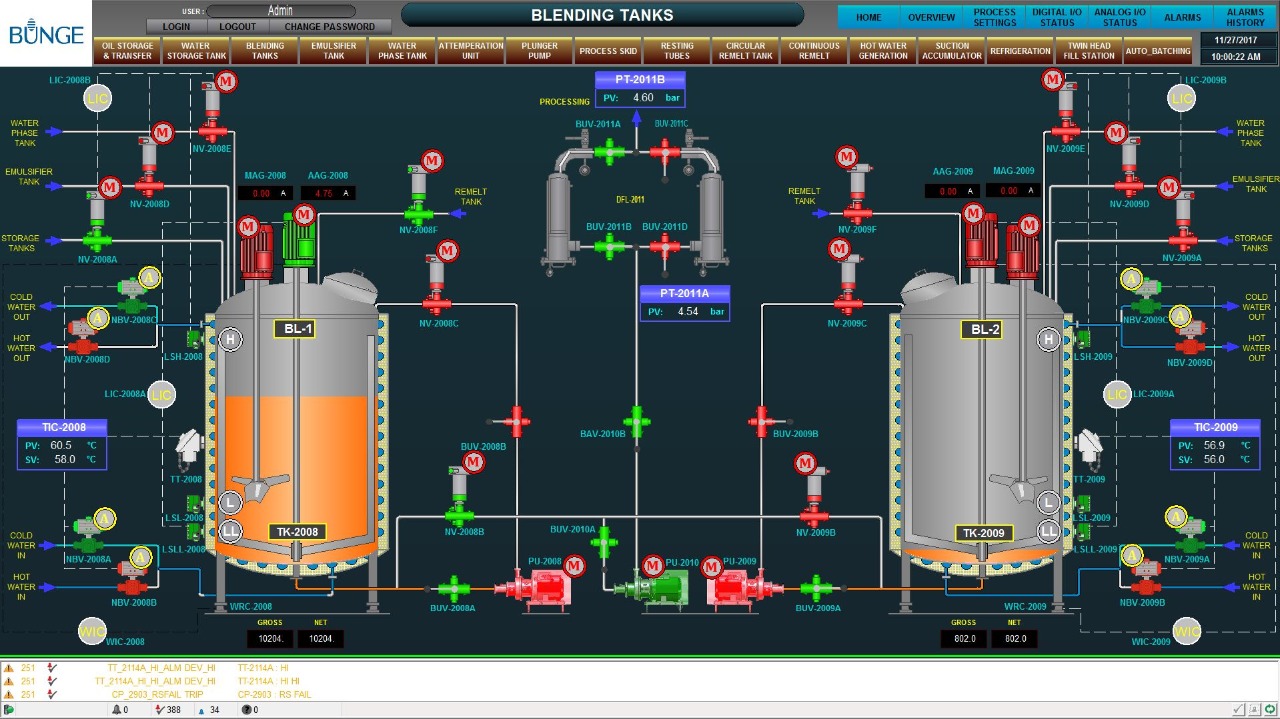The height and width of the screenshot is (719, 1280).
Task: Select valve BUV-2009A
Action: click(x=817, y=587)
